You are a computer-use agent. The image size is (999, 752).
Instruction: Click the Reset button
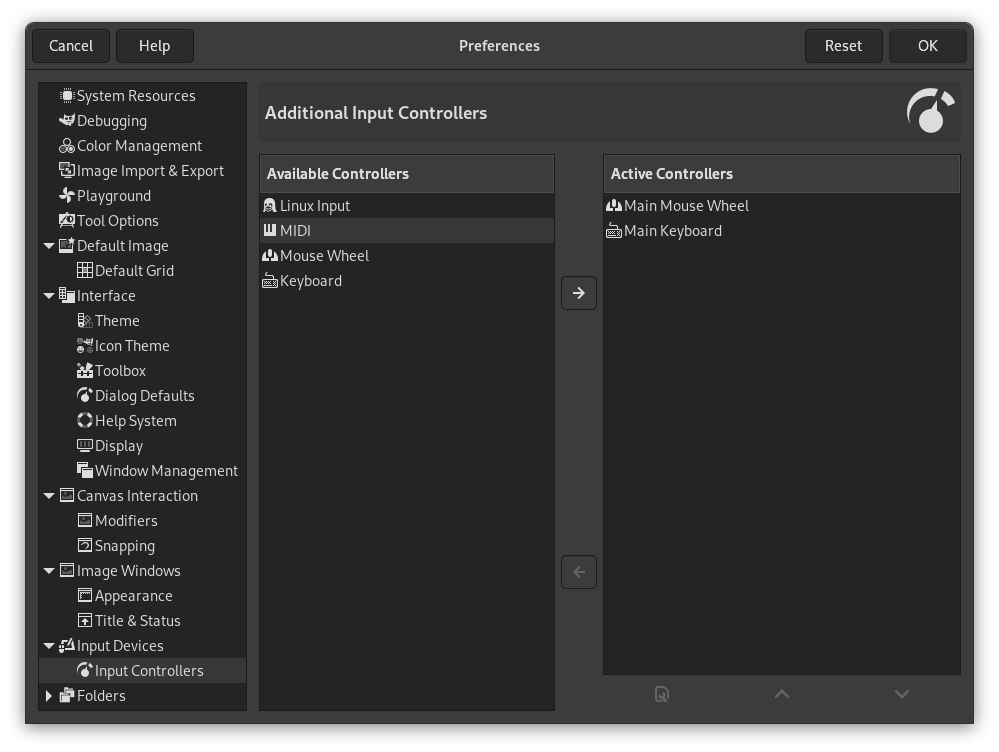843,45
